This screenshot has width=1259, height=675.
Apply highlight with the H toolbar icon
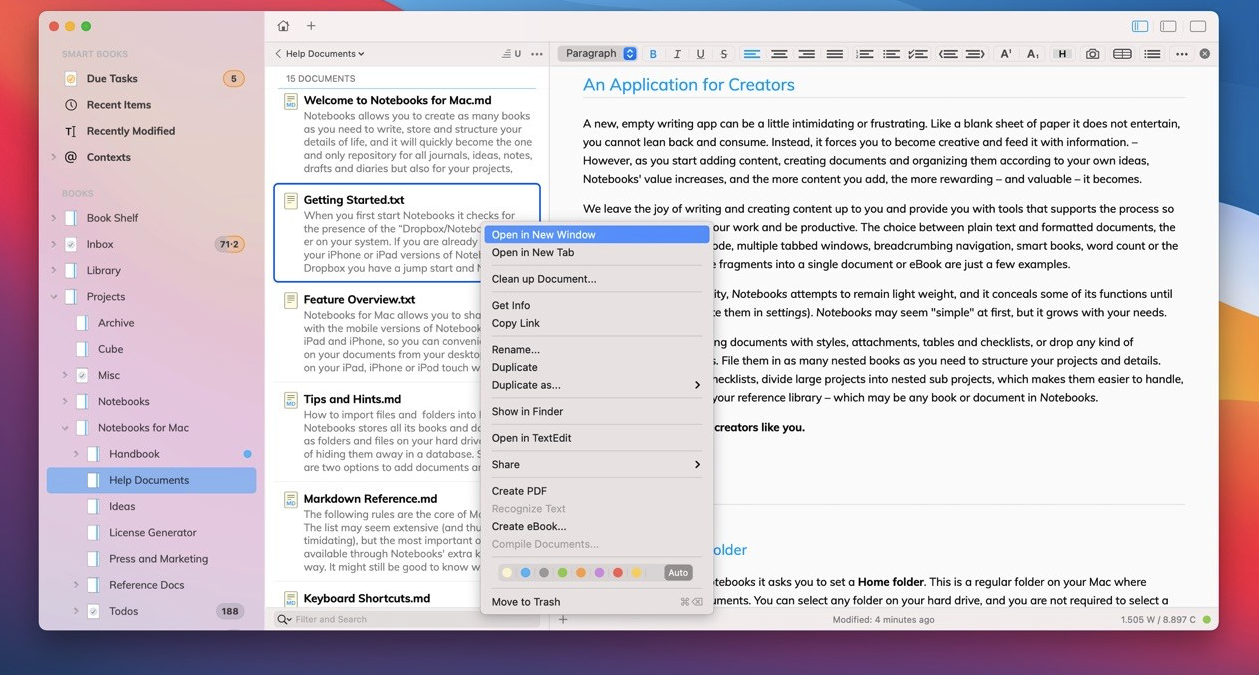1062,53
